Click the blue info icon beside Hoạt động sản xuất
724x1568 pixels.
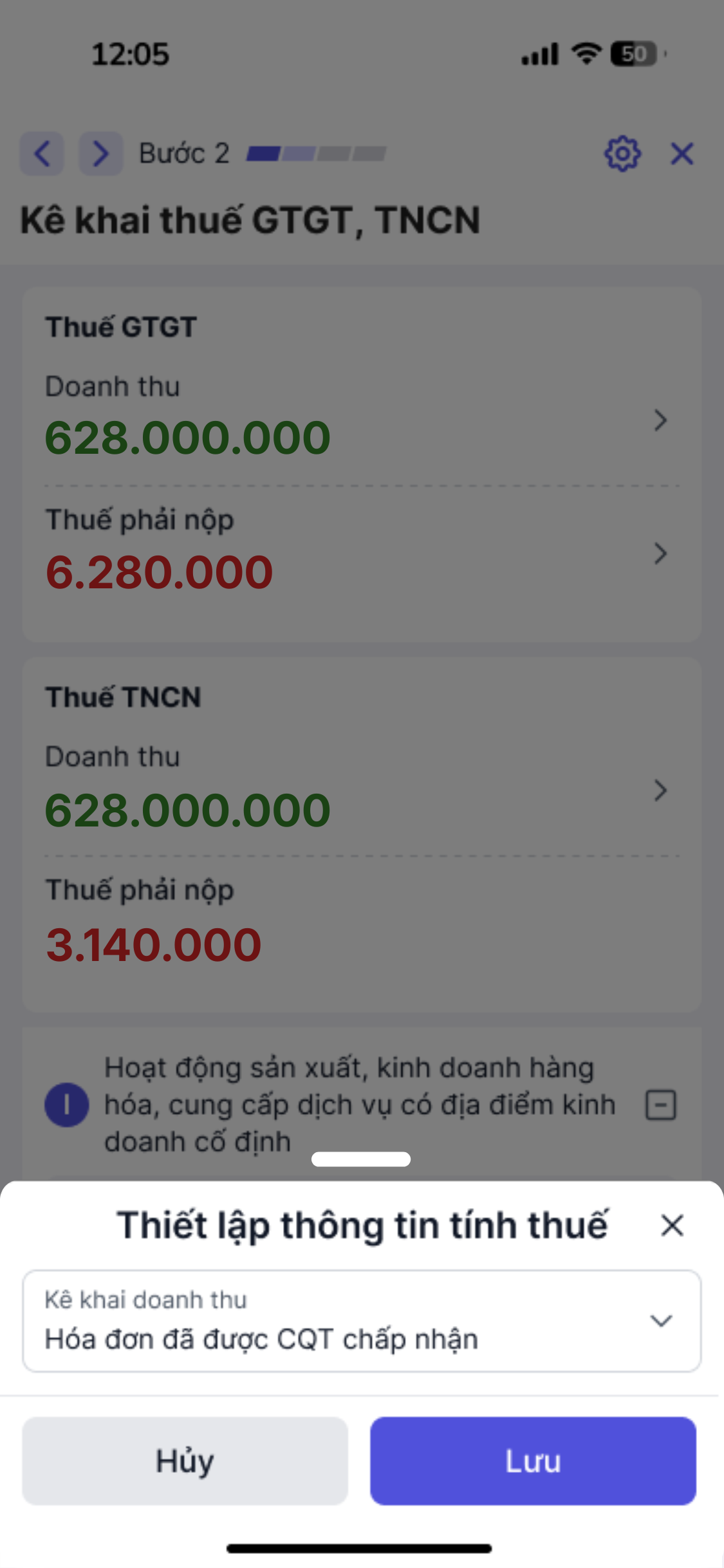click(66, 1105)
